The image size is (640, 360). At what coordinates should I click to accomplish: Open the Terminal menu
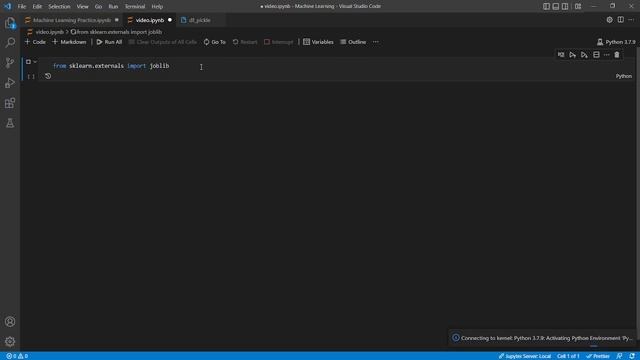(x=135, y=7)
